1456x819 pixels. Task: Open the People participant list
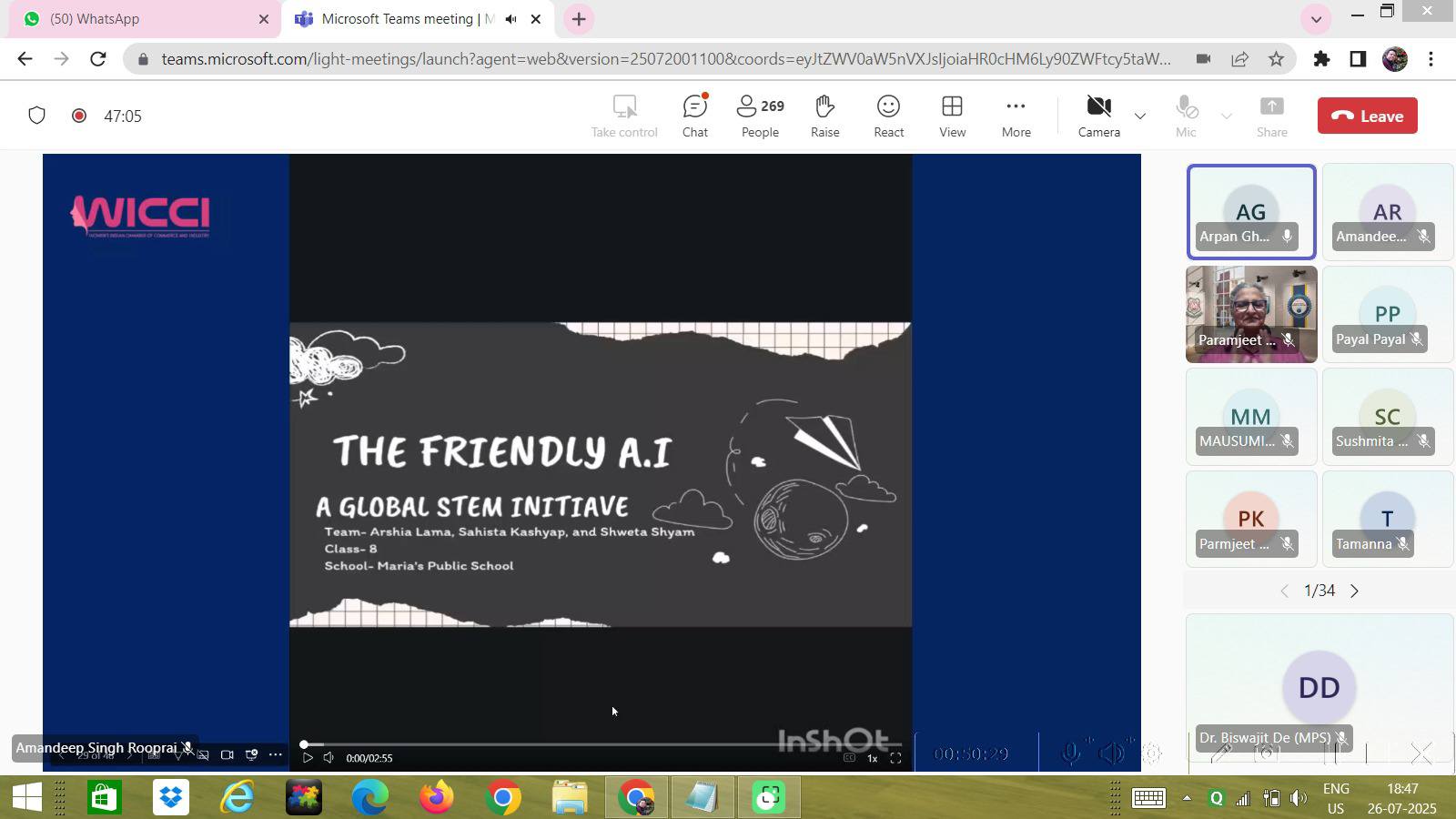click(x=760, y=116)
